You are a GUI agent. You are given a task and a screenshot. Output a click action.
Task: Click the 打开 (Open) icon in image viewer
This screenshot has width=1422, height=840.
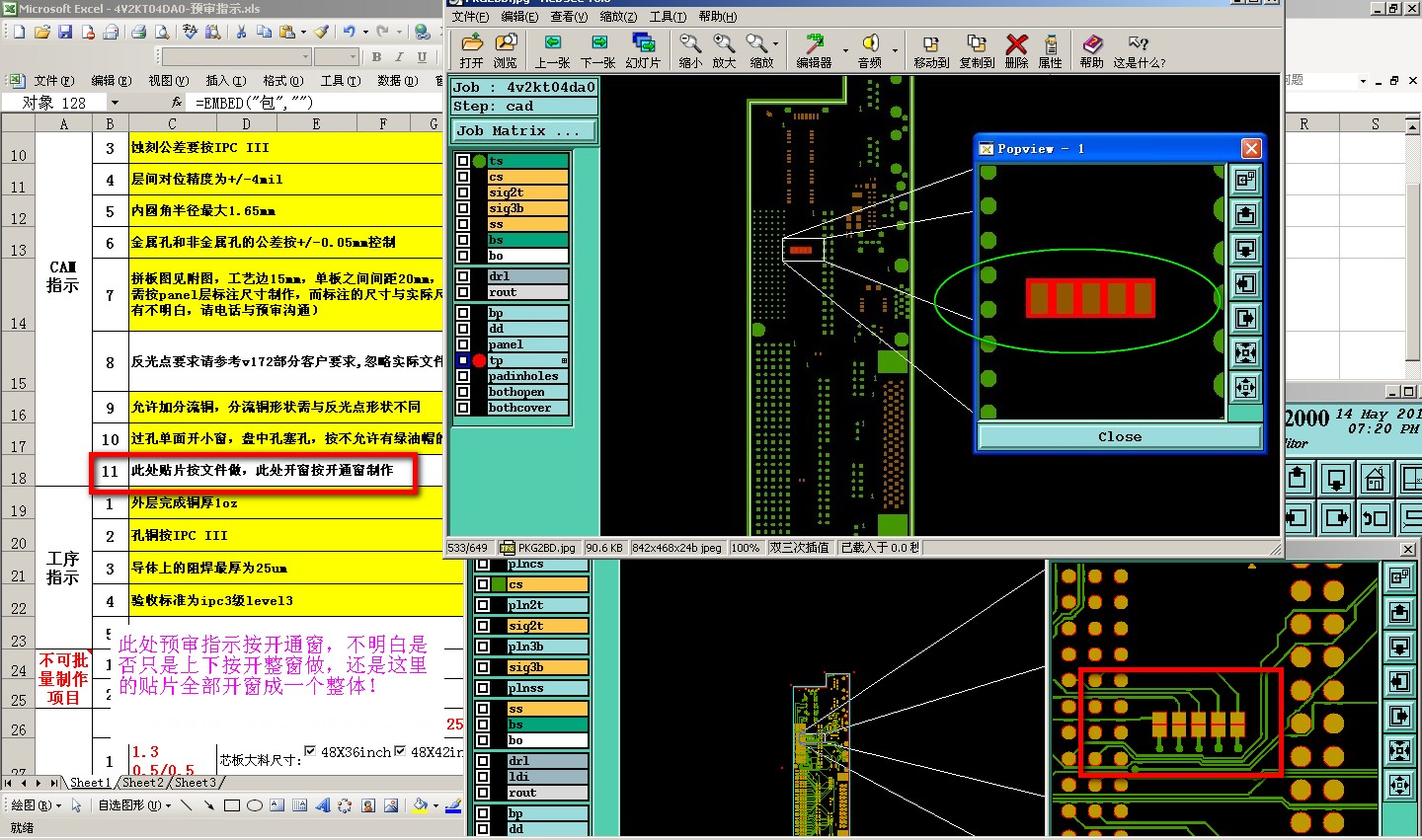click(472, 43)
